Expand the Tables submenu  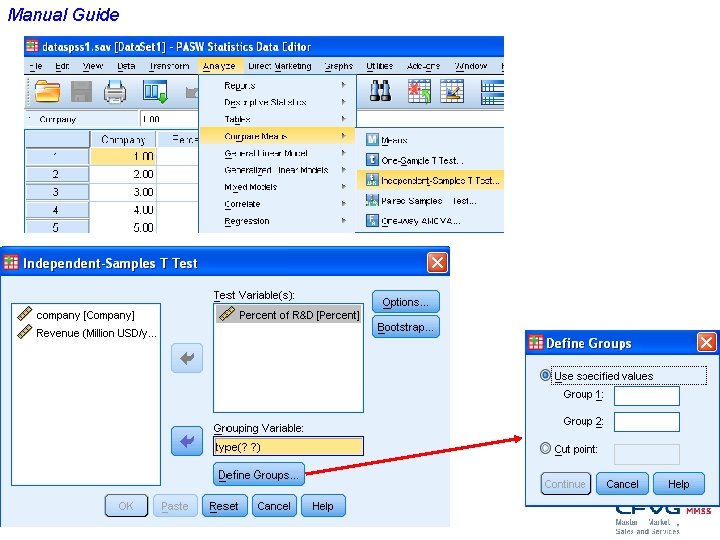click(278, 119)
